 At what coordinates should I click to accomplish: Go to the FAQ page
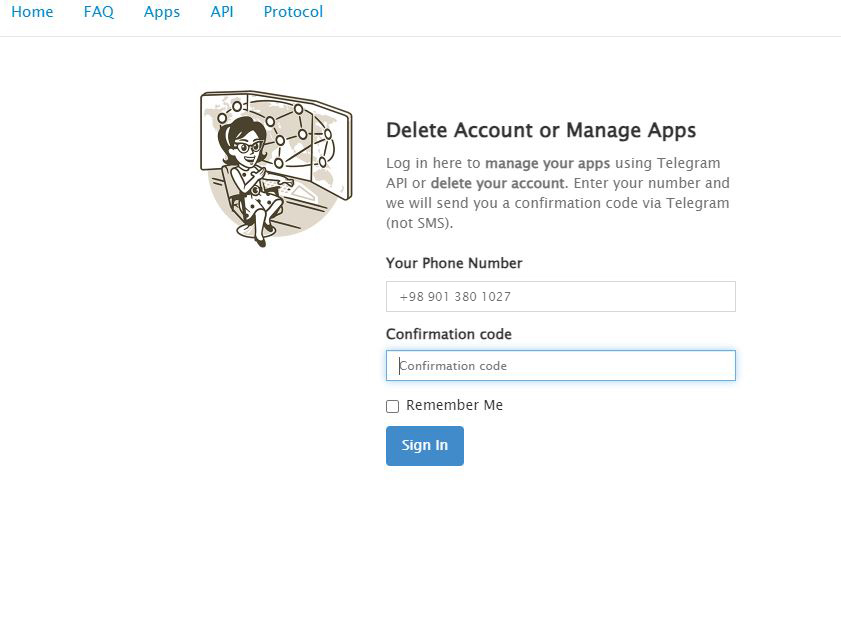[99, 12]
